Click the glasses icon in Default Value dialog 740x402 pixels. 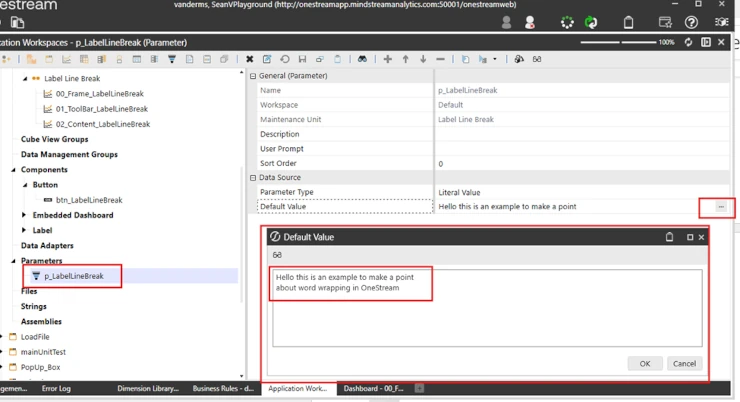tap(277, 255)
